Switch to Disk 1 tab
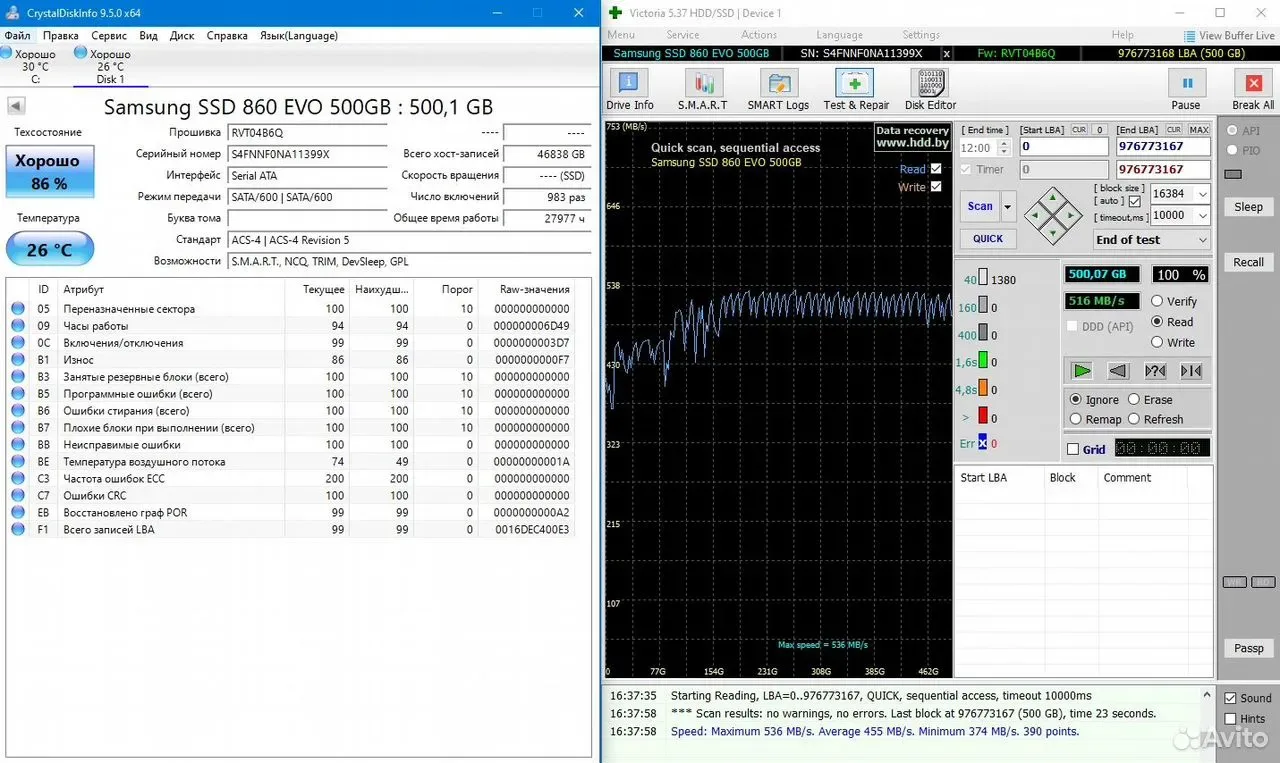 [110, 66]
